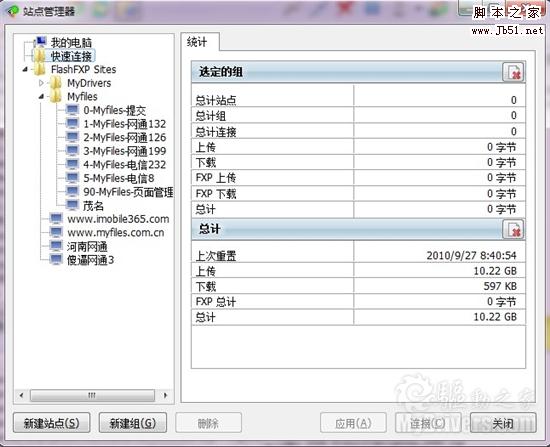Select site 茂名
Viewport: 550px width, 447px height.
click(93, 206)
